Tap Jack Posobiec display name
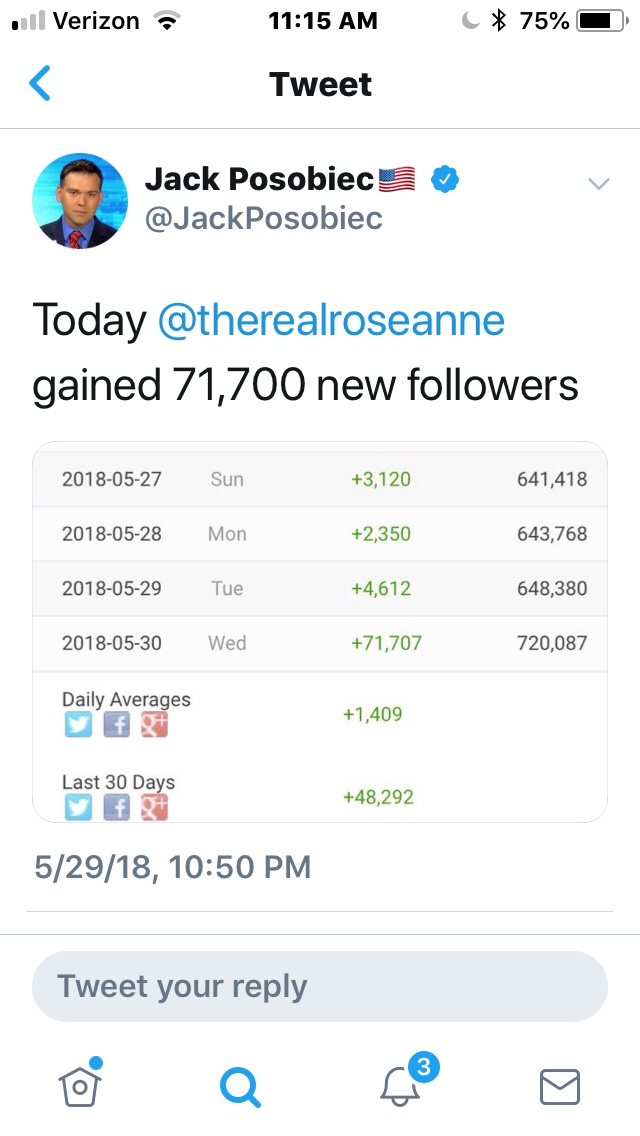 260,180
